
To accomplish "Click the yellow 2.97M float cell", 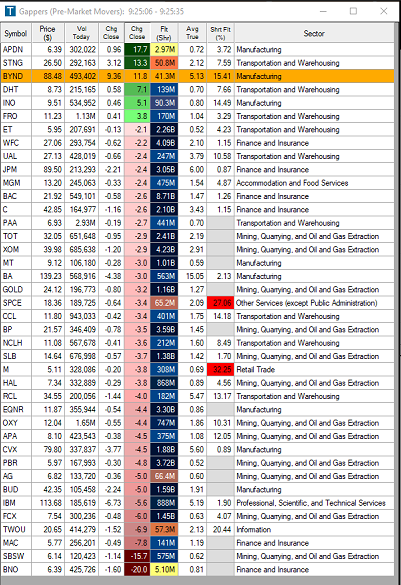I will click(164, 50).
